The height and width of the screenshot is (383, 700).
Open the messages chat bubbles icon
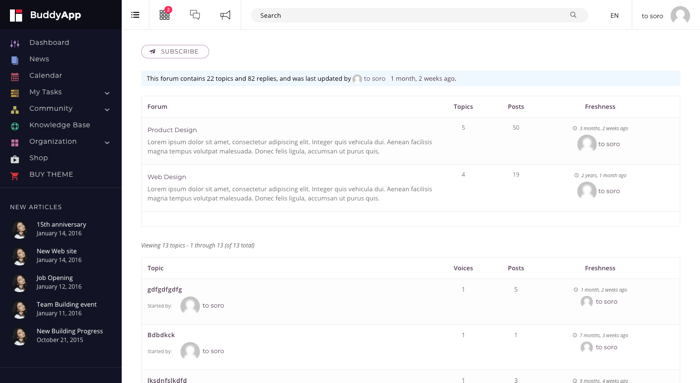[195, 15]
